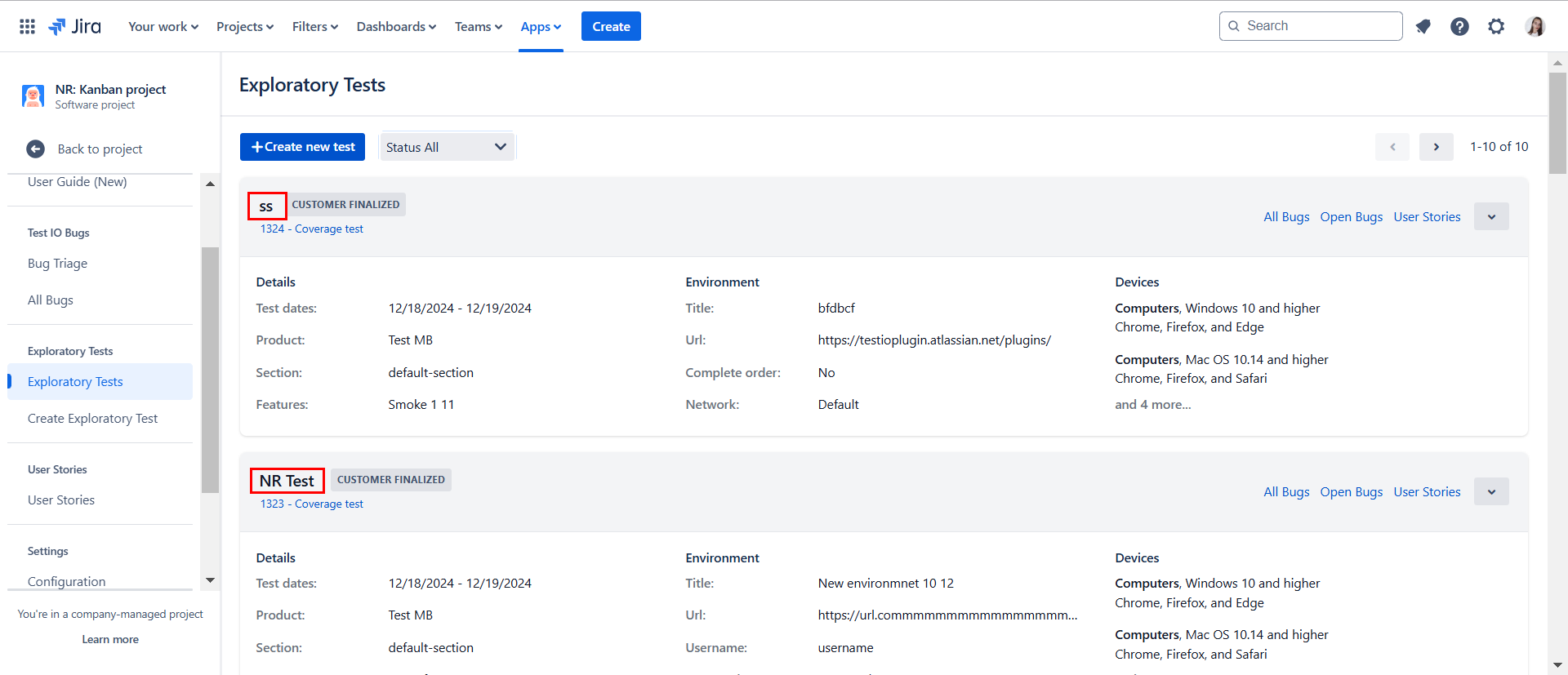Viewport: 1568px width, 675px height.
Task: Click 'bfdbcf' environment title value
Action: pos(836,309)
